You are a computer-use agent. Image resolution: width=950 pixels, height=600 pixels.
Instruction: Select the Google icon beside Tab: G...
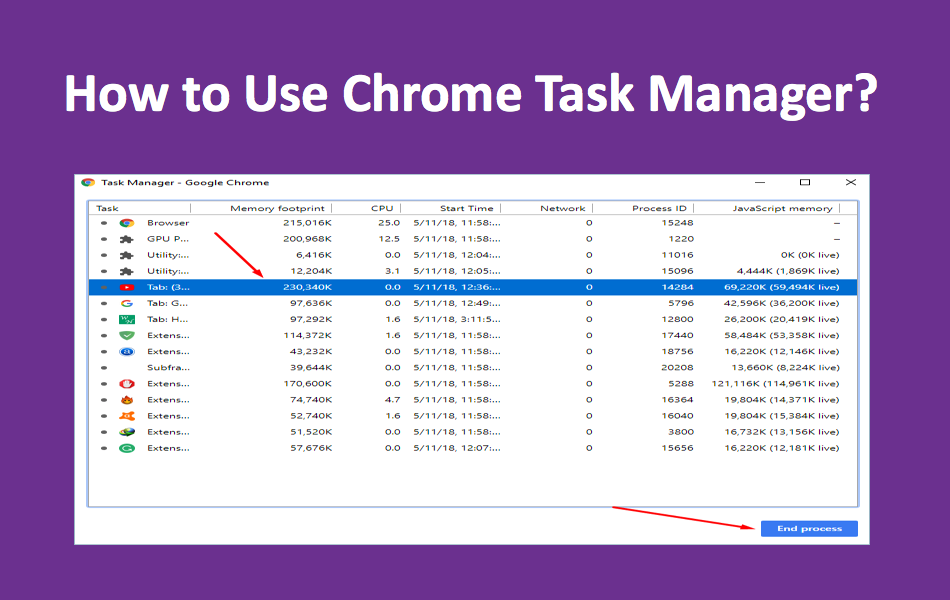click(x=127, y=303)
